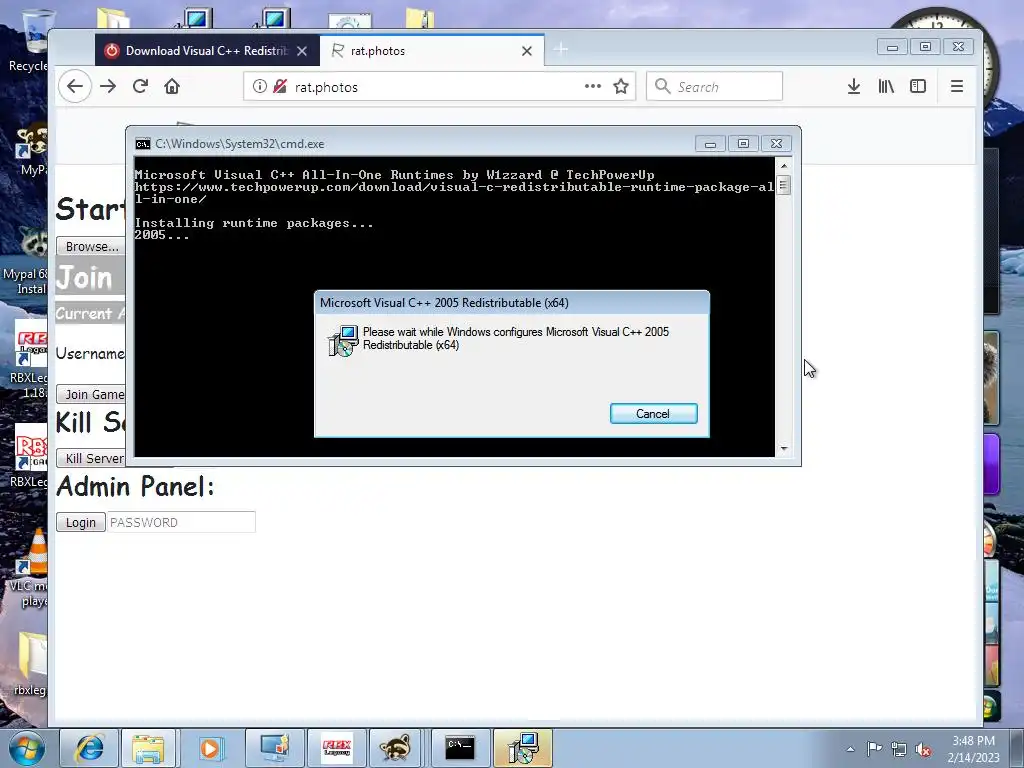The width and height of the screenshot is (1024, 768).
Task: Show hidden system tray icons
Action: coord(850,749)
